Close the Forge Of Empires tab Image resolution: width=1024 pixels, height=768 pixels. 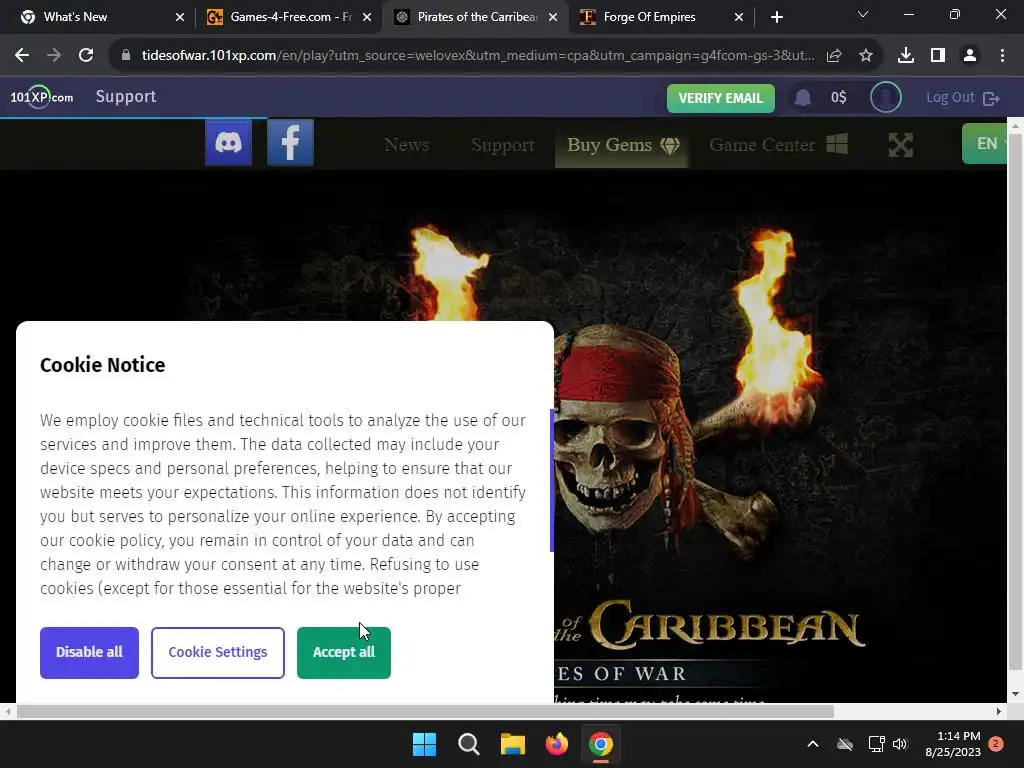(x=739, y=17)
